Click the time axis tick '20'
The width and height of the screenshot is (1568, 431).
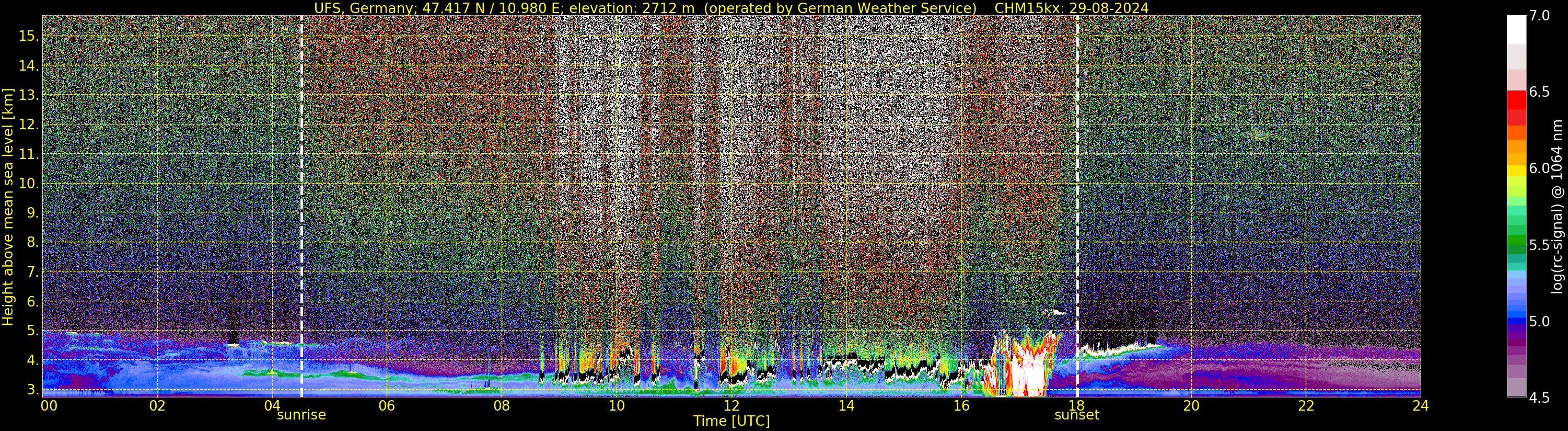pyautogui.click(x=1191, y=406)
